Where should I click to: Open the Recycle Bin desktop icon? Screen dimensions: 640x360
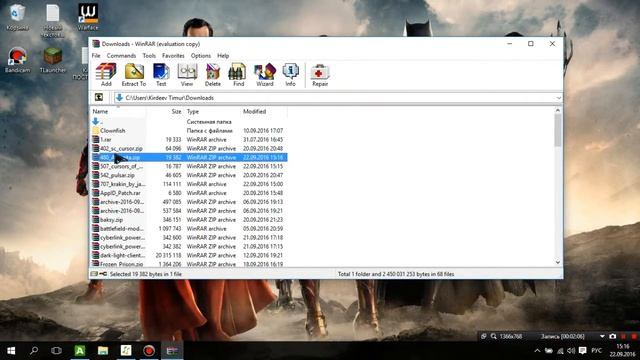coord(17,17)
